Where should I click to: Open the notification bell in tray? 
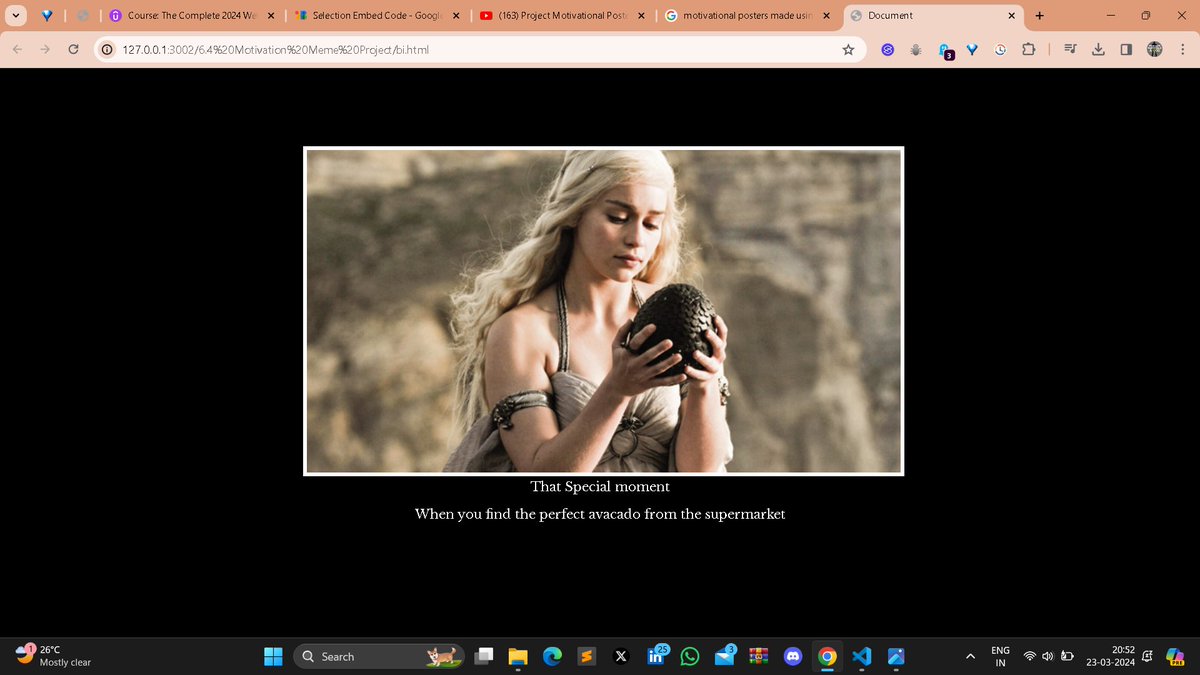pyautogui.click(x=1147, y=656)
